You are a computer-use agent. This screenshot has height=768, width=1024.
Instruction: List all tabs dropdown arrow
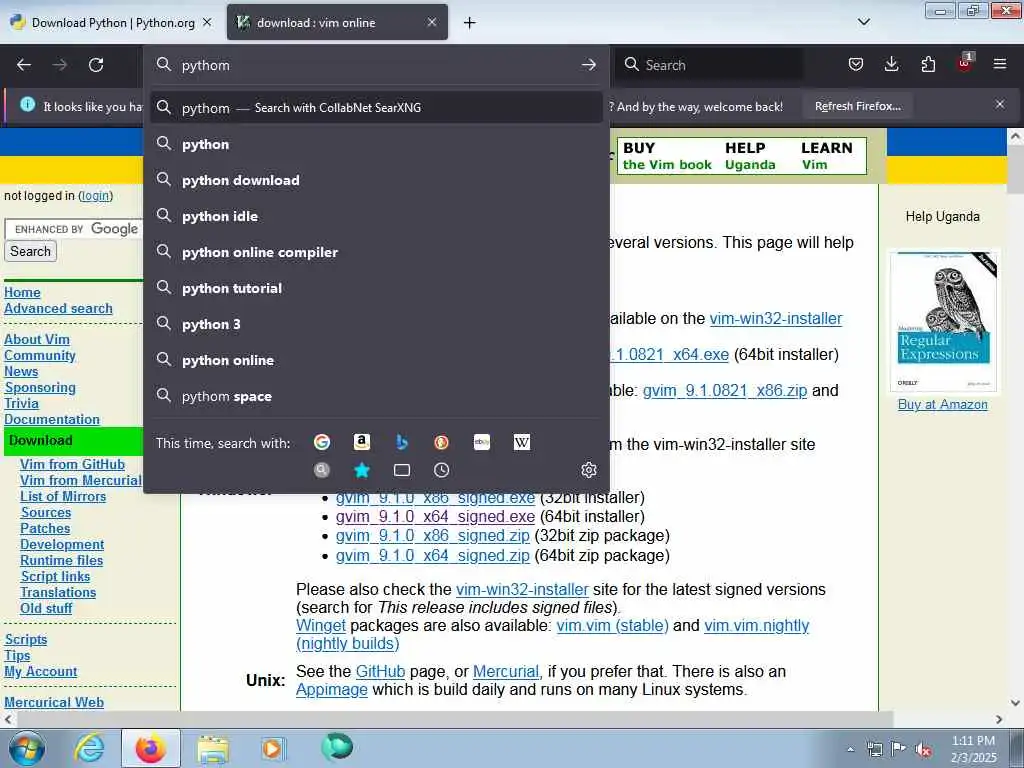tap(864, 22)
